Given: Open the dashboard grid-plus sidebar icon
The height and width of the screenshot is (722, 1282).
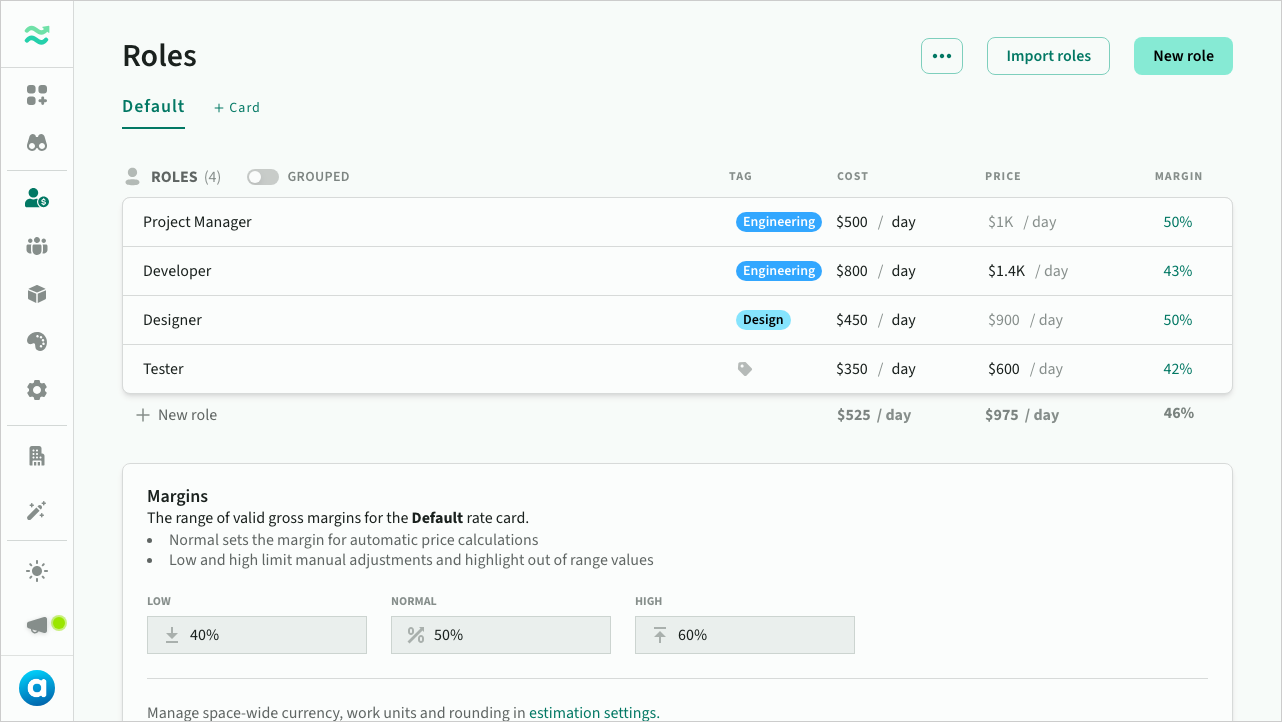Looking at the screenshot, I should point(37,95).
